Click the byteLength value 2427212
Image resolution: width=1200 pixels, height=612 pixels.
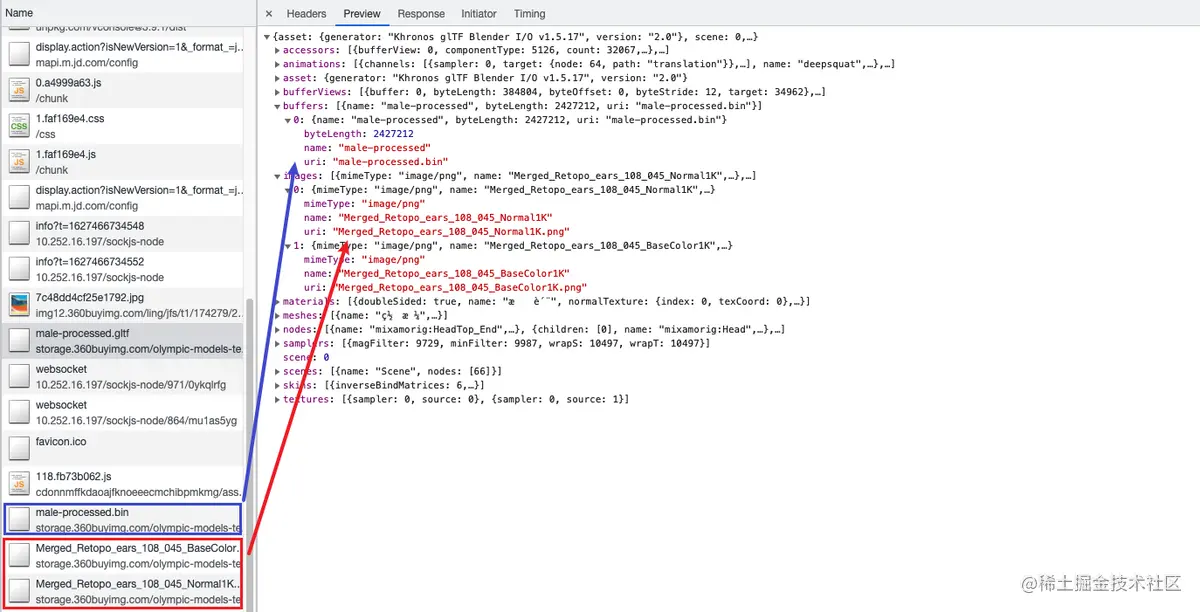393,134
